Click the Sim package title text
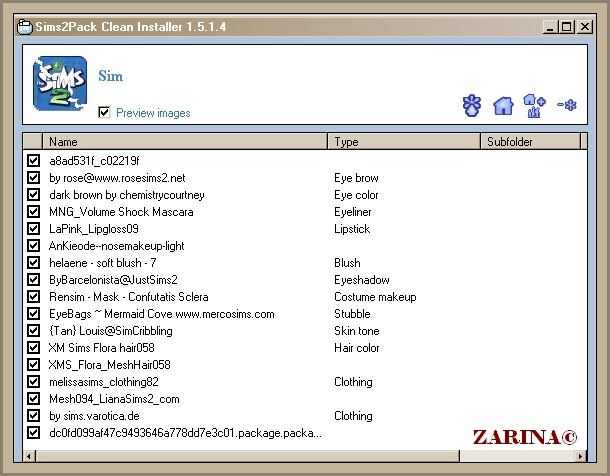 pos(110,76)
